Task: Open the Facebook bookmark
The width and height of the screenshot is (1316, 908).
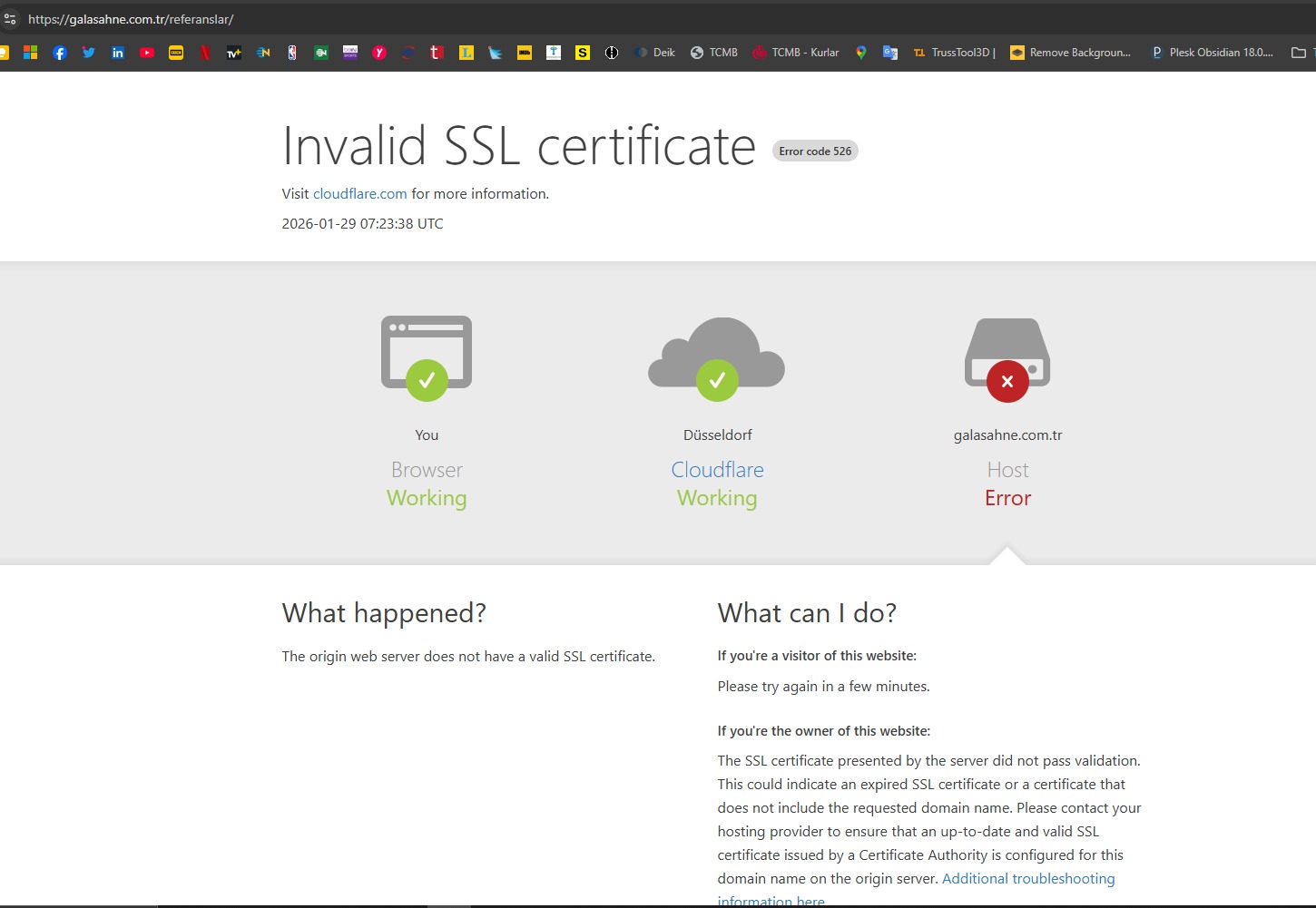Action: coord(60,53)
